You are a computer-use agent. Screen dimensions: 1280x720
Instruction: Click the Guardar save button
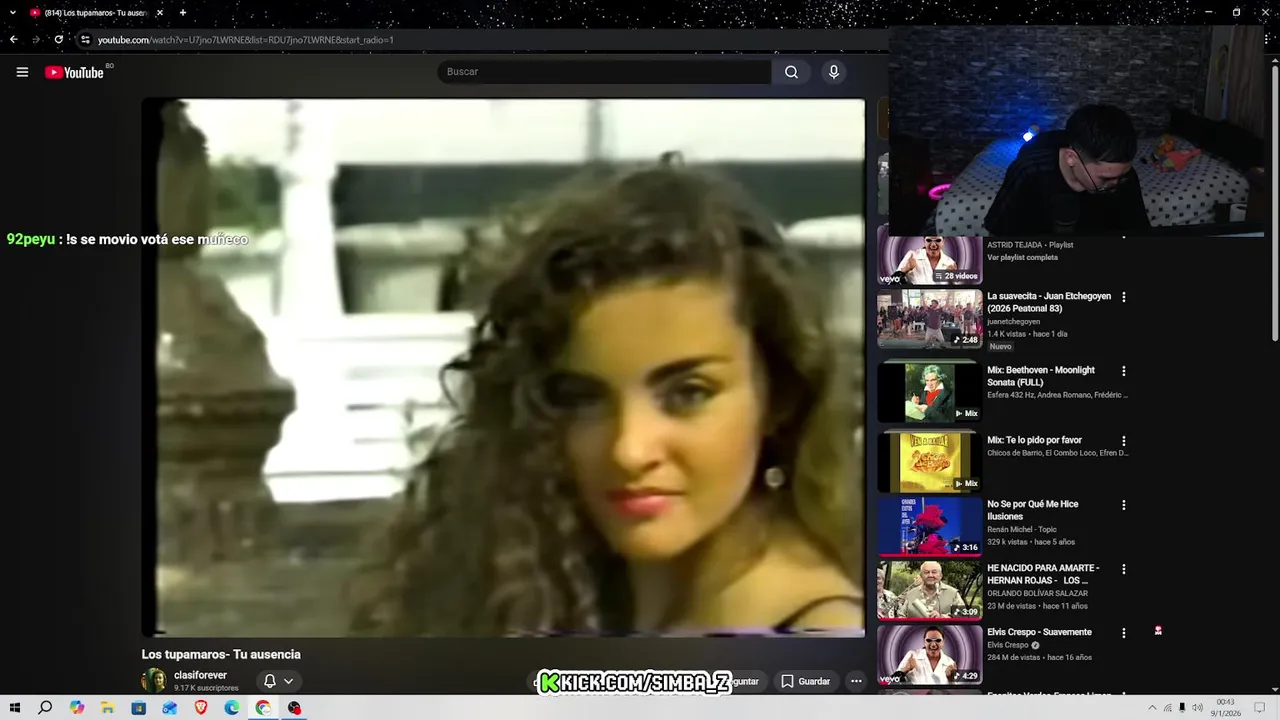(x=806, y=681)
